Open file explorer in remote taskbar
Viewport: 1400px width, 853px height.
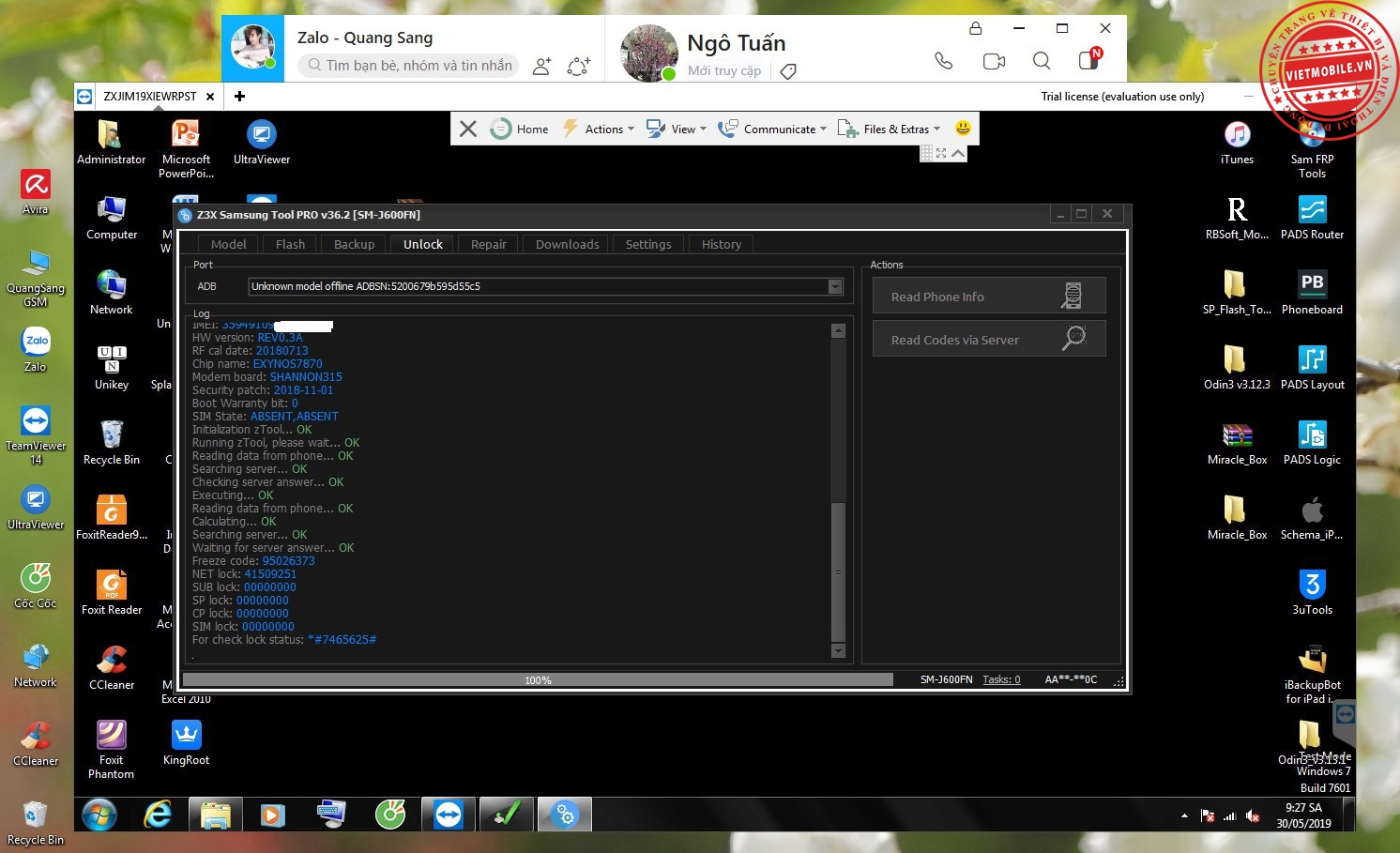pos(215,815)
